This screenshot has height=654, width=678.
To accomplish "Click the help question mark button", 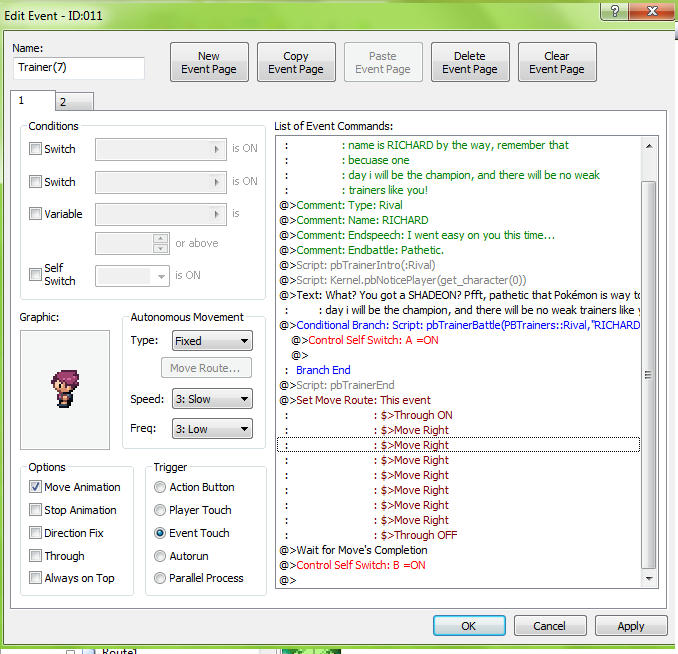I will tap(614, 11).
